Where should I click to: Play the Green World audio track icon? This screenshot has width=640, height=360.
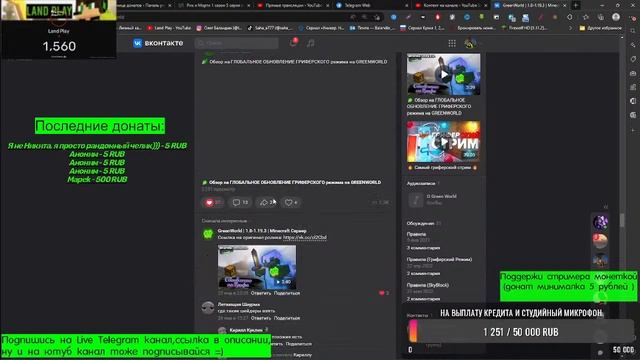coord(416,200)
